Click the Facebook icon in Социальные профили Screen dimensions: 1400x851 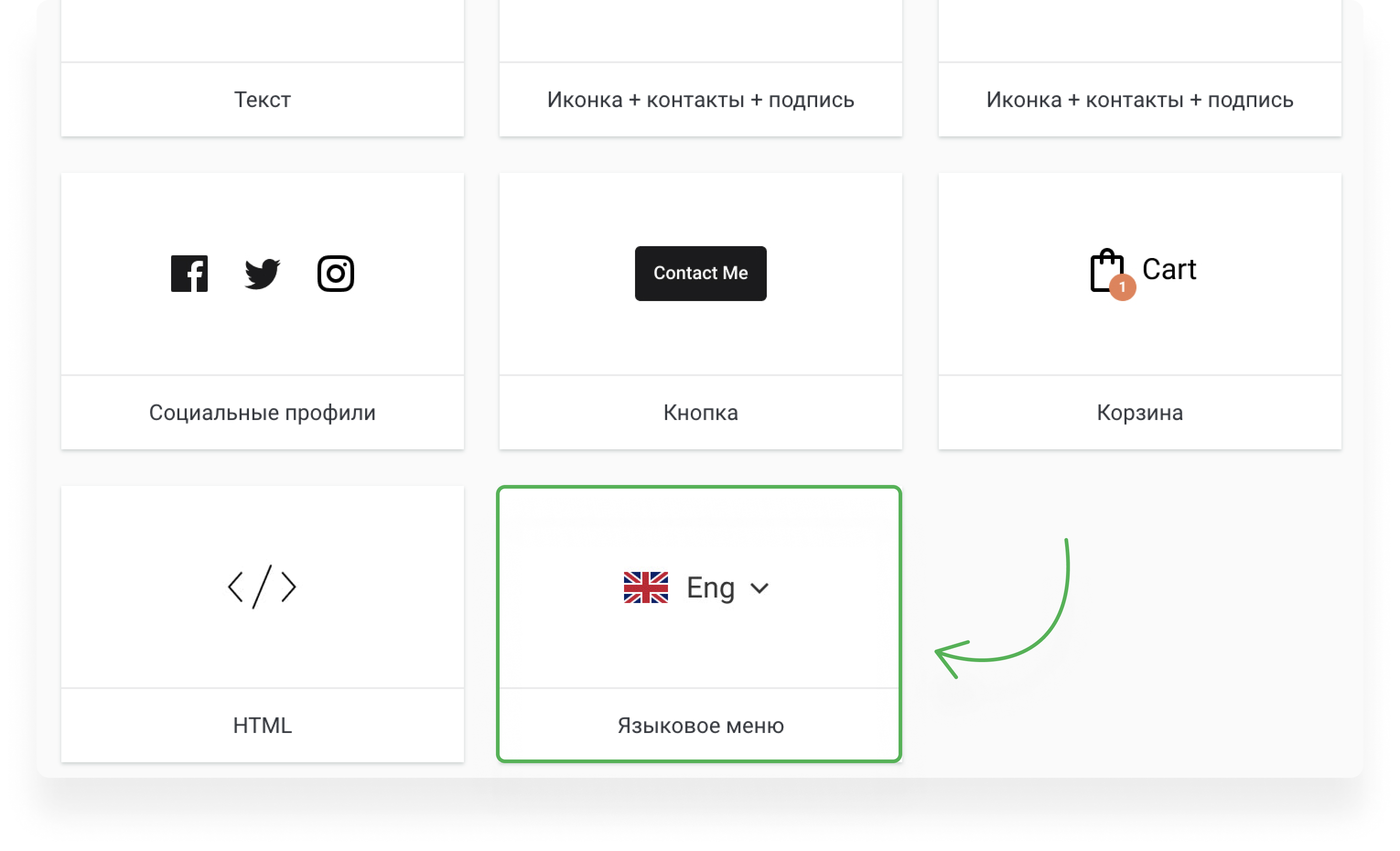pyautogui.click(x=190, y=273)
